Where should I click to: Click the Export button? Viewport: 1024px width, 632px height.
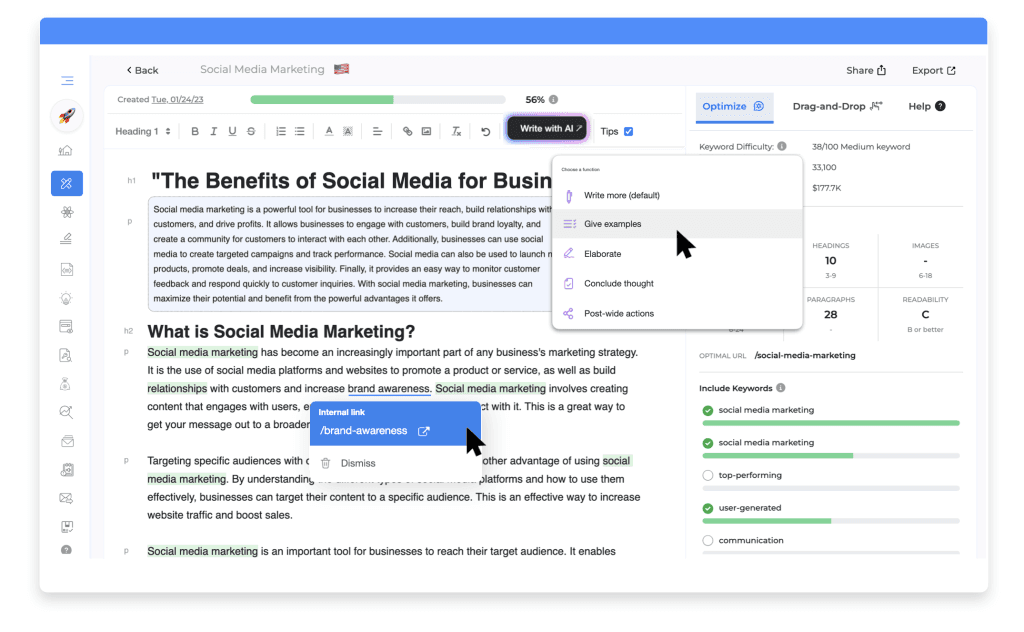933,71
